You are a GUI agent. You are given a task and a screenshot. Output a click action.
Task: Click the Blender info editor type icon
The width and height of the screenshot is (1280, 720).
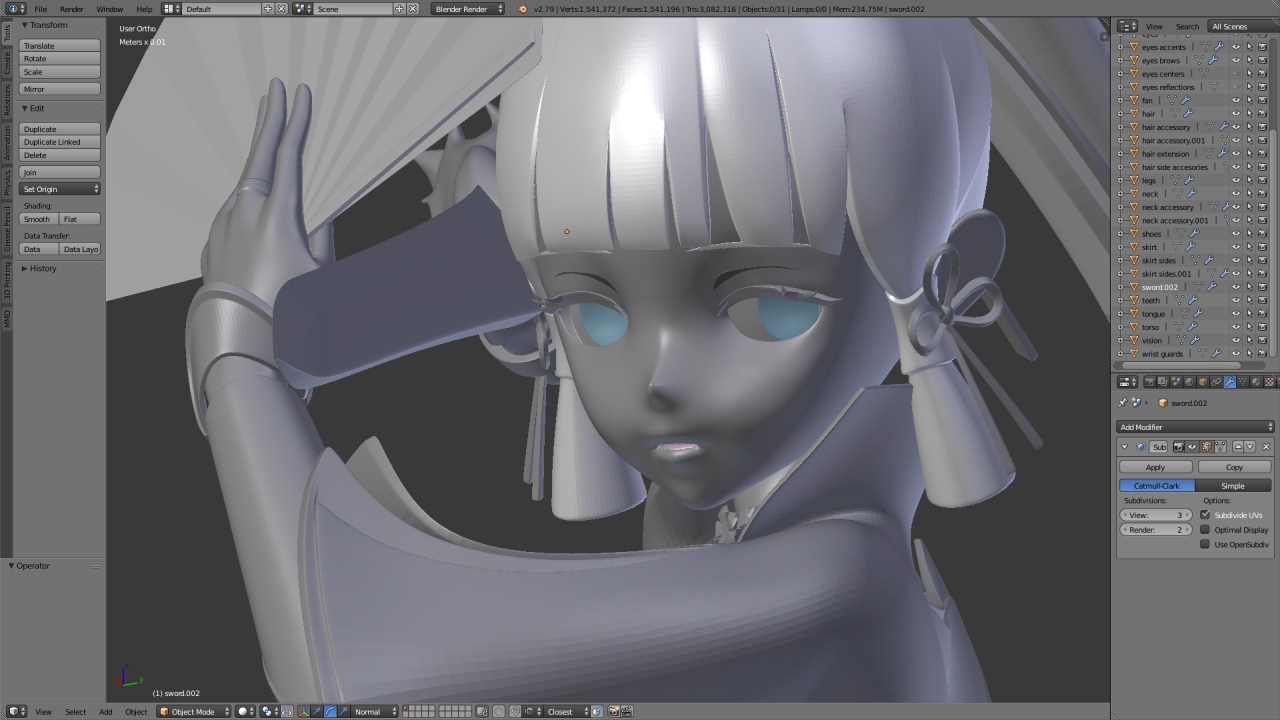pos(12,9)
